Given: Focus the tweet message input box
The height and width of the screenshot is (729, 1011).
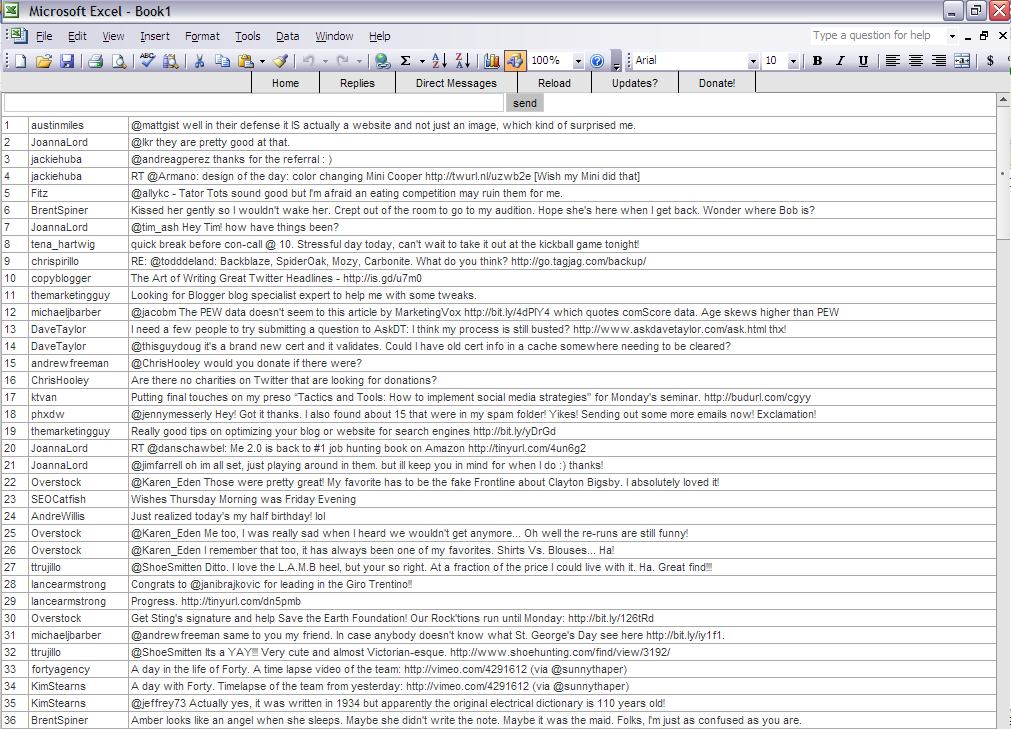Looking at the screenshot, I should pyautogui.click(x=253, y=103).
